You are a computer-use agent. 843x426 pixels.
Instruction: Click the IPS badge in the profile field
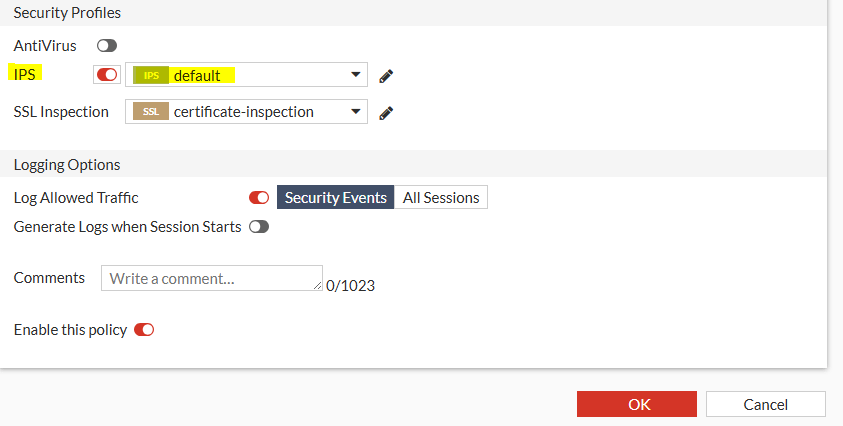151,75
